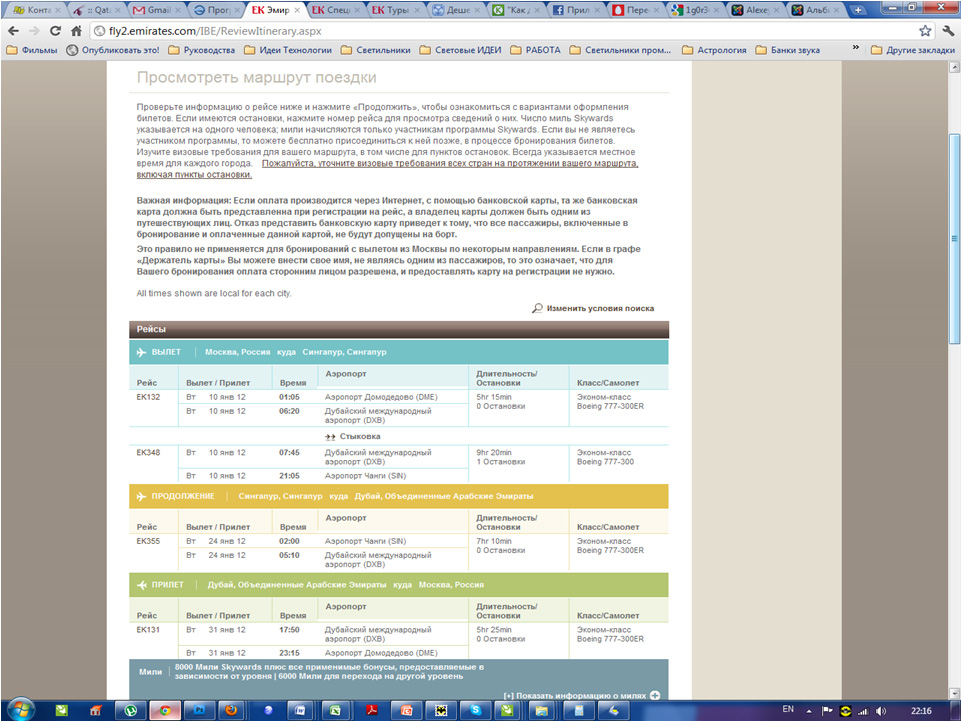The image size is (962, 722).
Task: Close the active 'Эмир' Emirates tab
Action: [297, 10]
